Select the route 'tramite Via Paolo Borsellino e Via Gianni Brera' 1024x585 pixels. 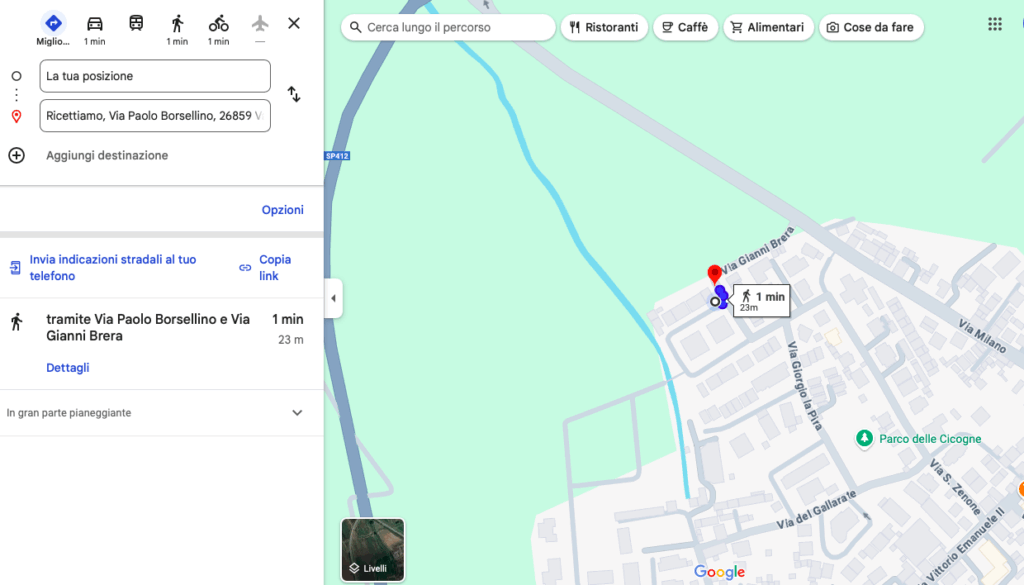(x=161, y=343)
